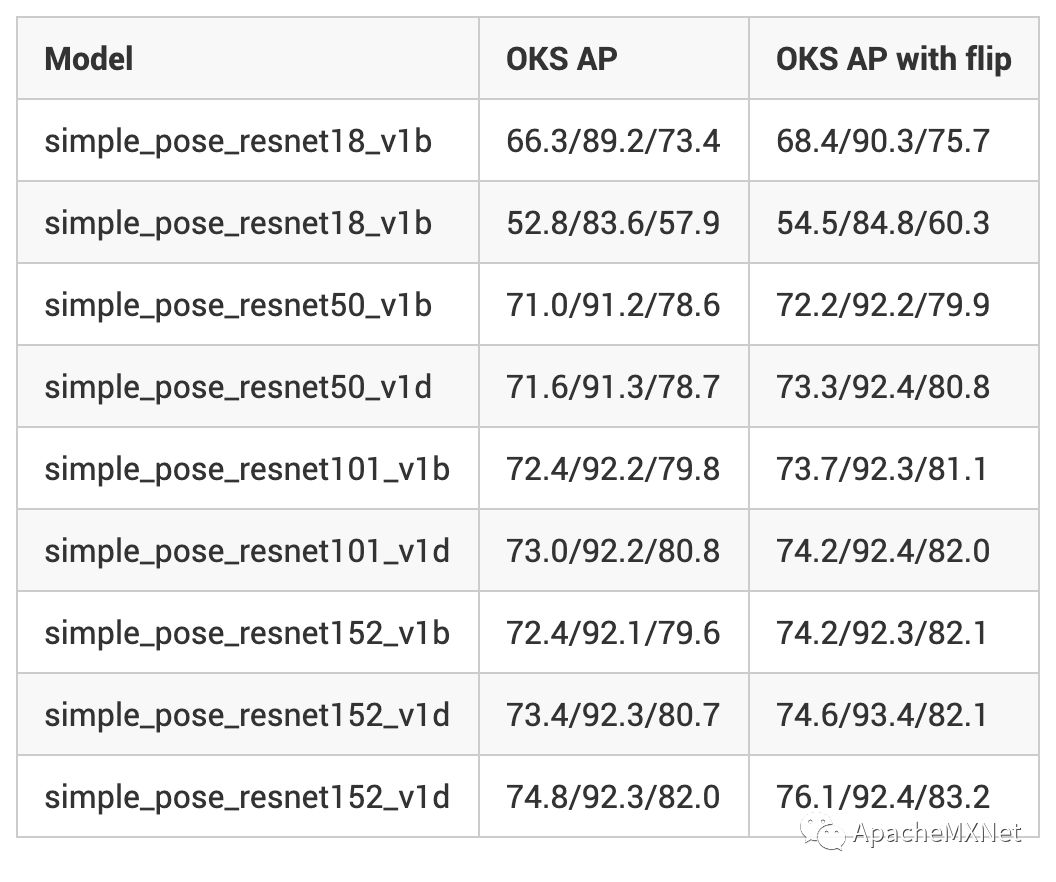The image size is (1056, 882).
Task: Select the simple_pose_resnet50_v1b model name
Action: pyautogui.click(x=238, y=305)
